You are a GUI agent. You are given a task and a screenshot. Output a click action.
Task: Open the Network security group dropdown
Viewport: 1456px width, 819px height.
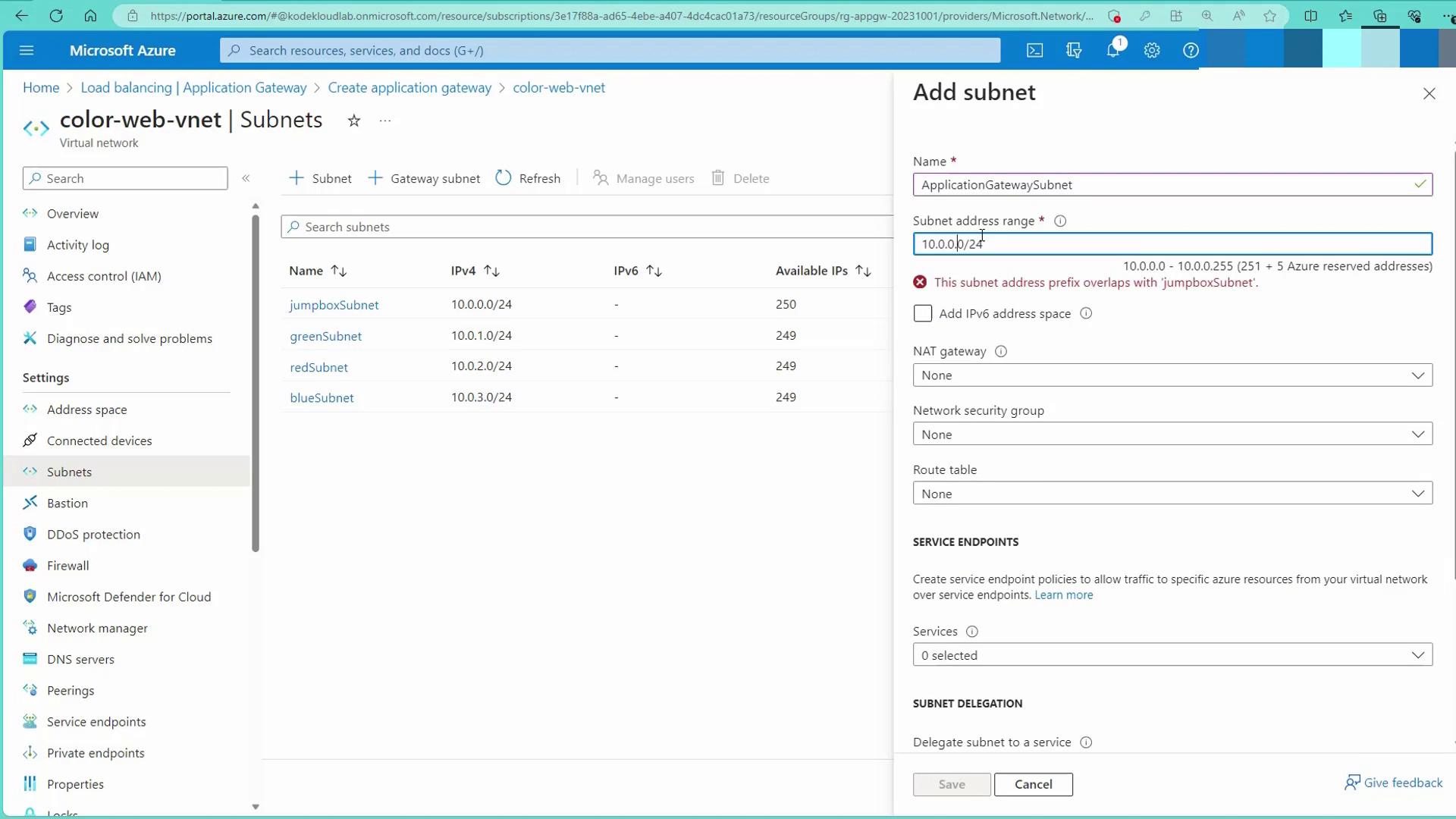tap(1172, 435)
